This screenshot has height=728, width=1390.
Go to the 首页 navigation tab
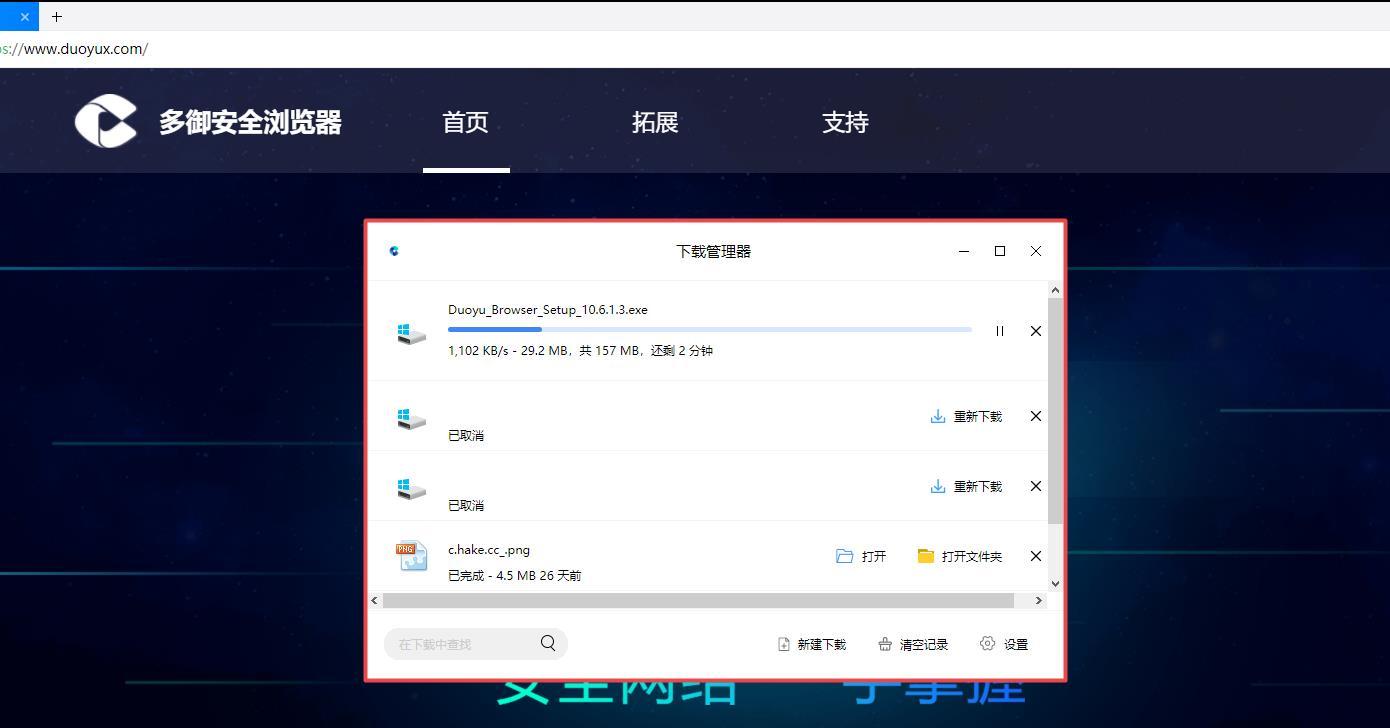pos(466,122)
